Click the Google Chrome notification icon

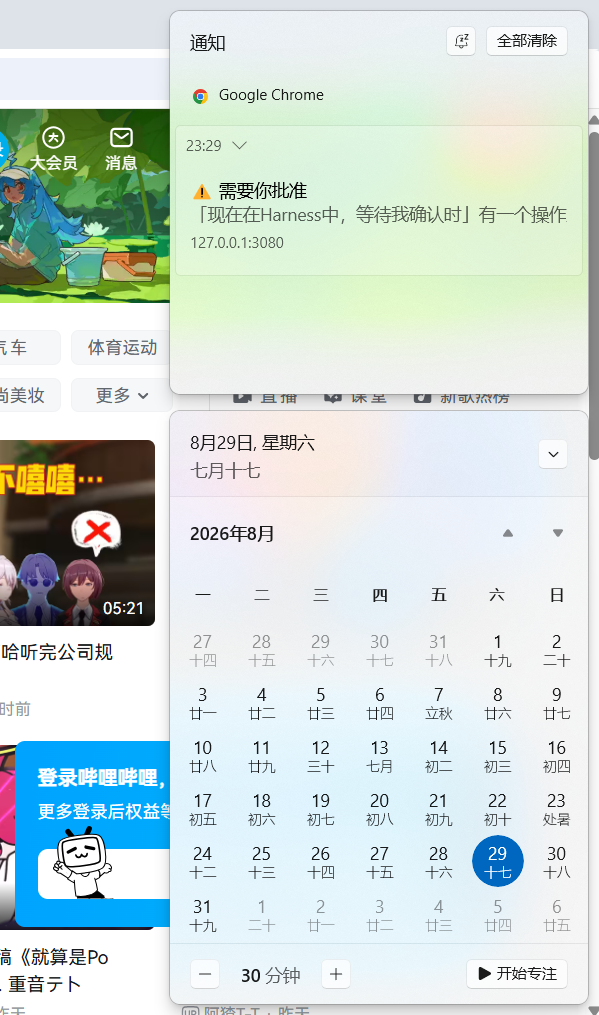(x=201, y=96)
